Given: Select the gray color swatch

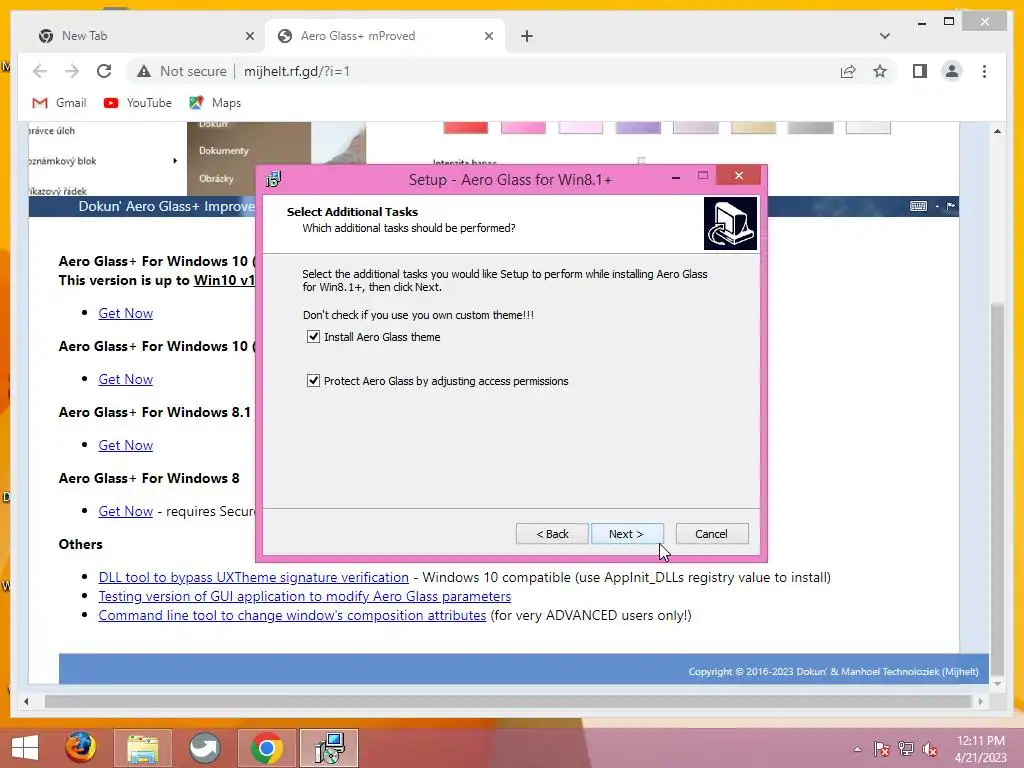Looking at the screenshot, I should [810, 127].
